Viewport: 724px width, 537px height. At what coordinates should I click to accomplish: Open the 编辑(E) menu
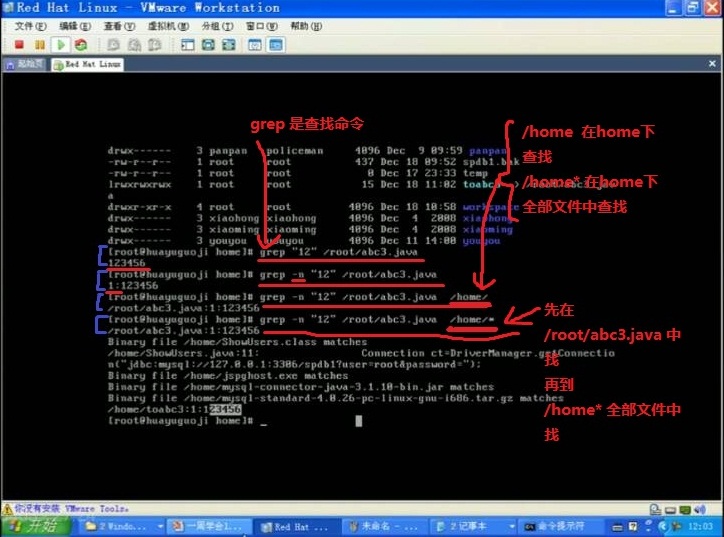tap(75, 26)
